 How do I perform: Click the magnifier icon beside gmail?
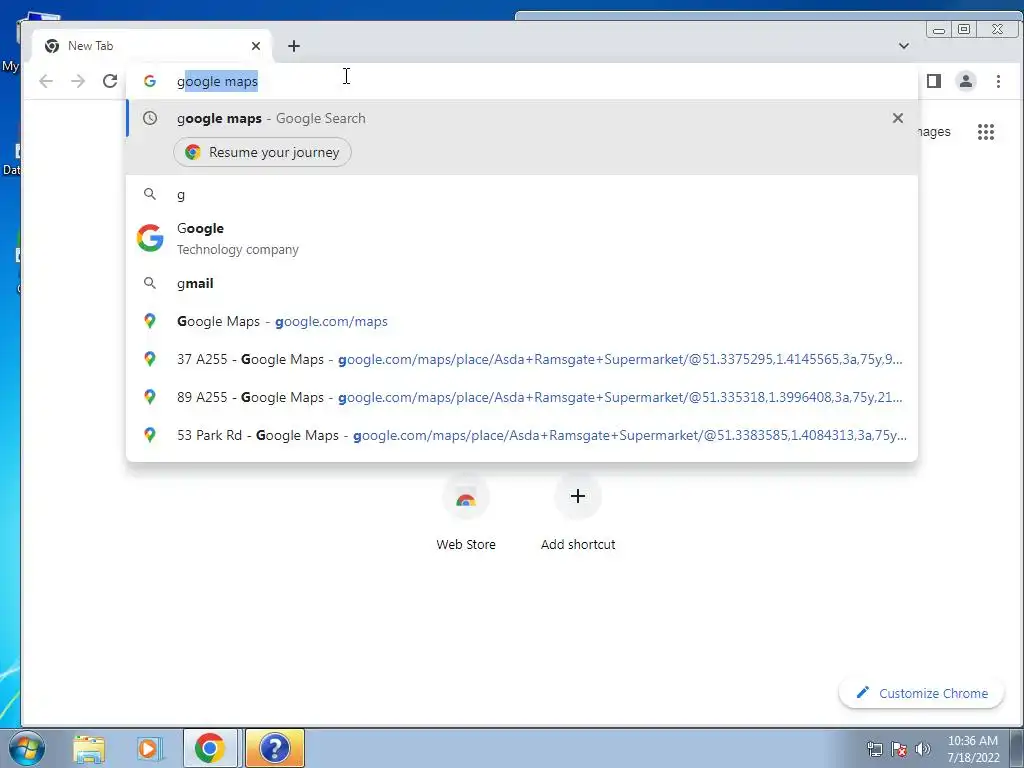click(150, 283)
